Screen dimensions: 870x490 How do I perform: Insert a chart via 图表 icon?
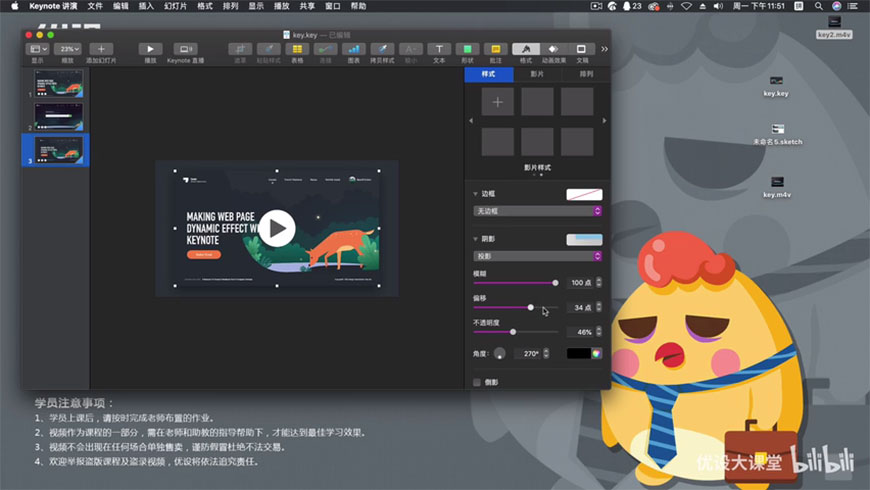353,49
